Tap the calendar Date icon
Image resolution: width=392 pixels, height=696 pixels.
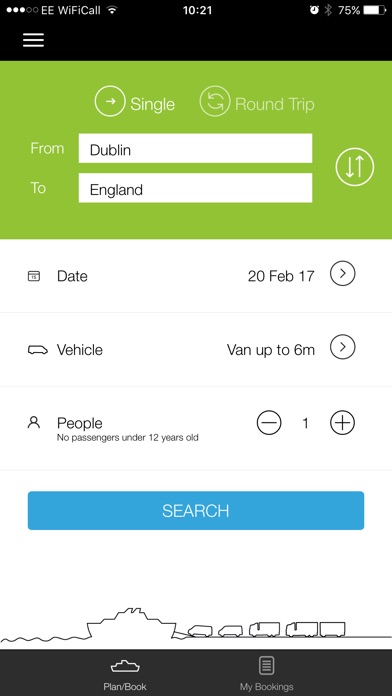tap(34, 276)
